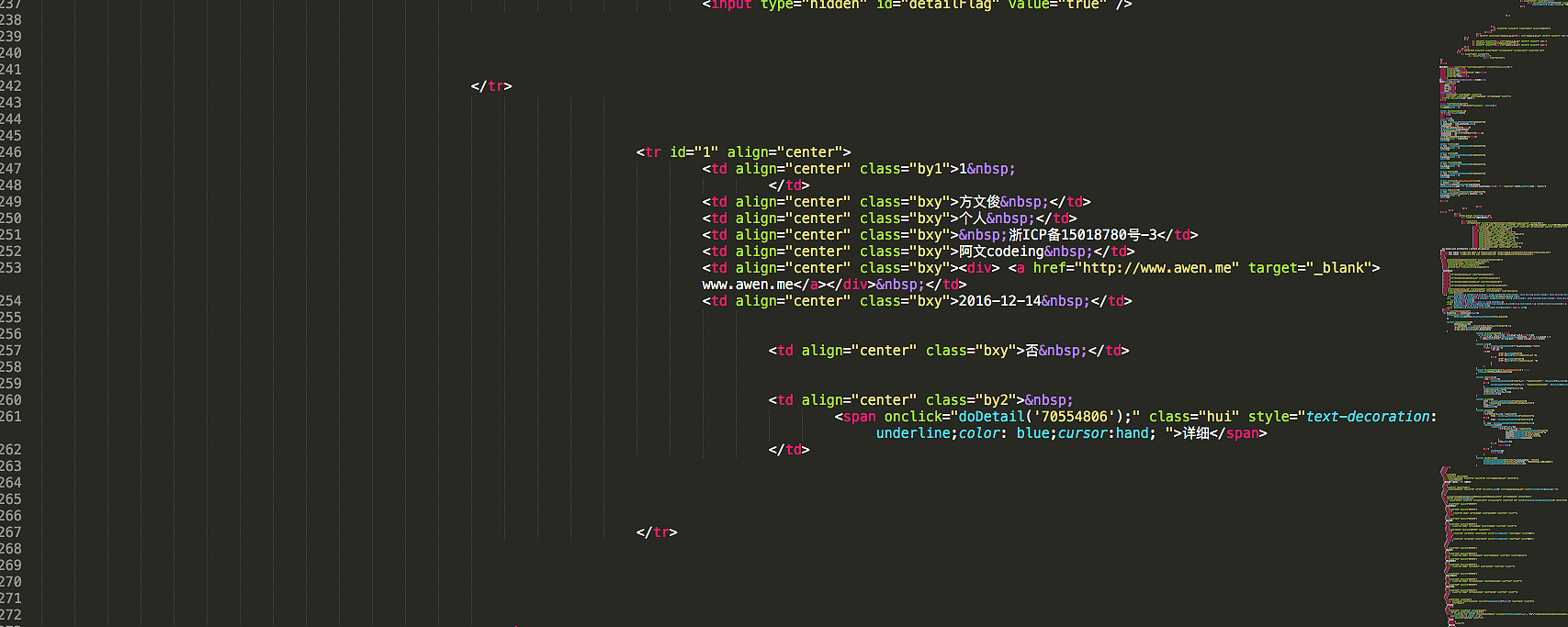
Task: Click the text-decoration style property
Action: click(x=1368, y=417)
